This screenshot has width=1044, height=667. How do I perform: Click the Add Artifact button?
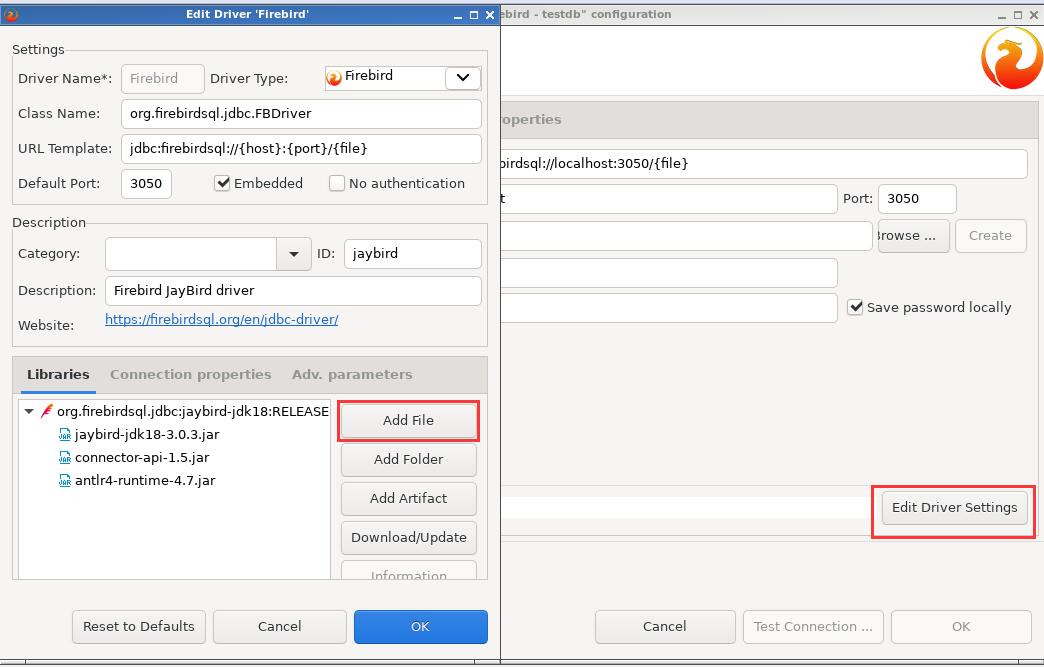(408, 498)
